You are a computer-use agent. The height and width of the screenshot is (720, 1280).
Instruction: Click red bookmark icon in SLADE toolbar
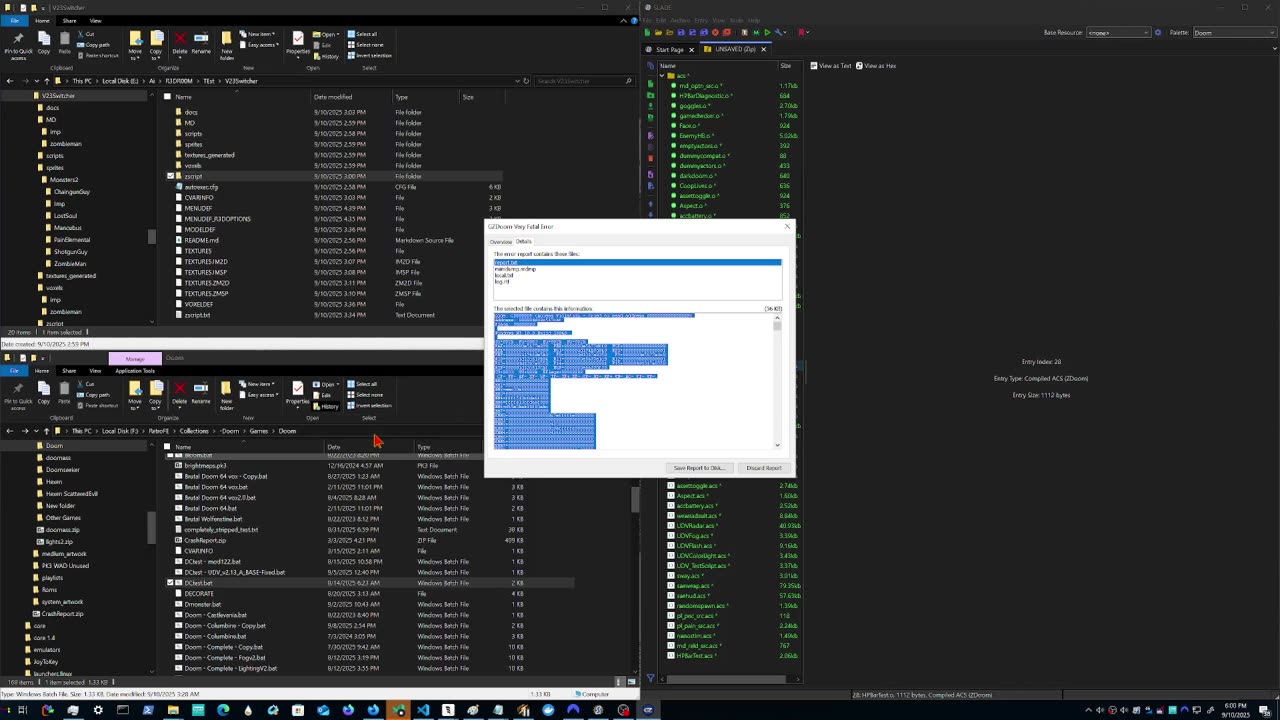pyautogui.click(x=801, y=32)
